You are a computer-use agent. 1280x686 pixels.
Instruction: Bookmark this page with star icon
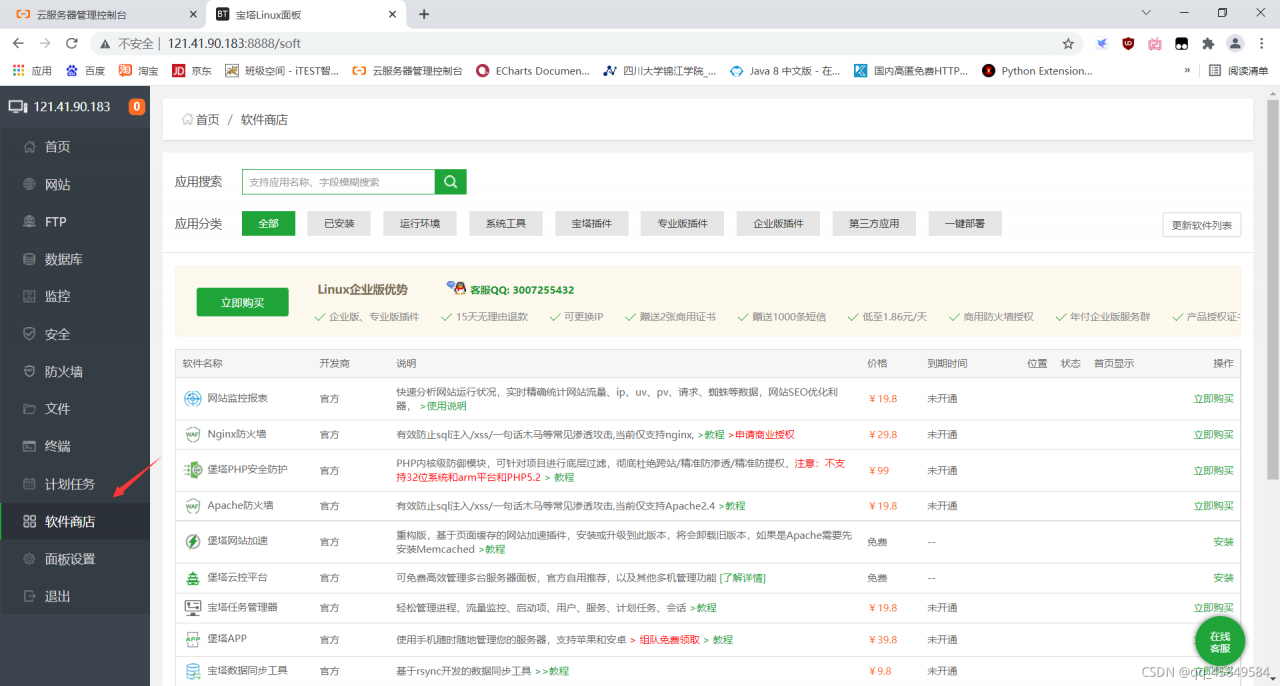pos(1068,44)
